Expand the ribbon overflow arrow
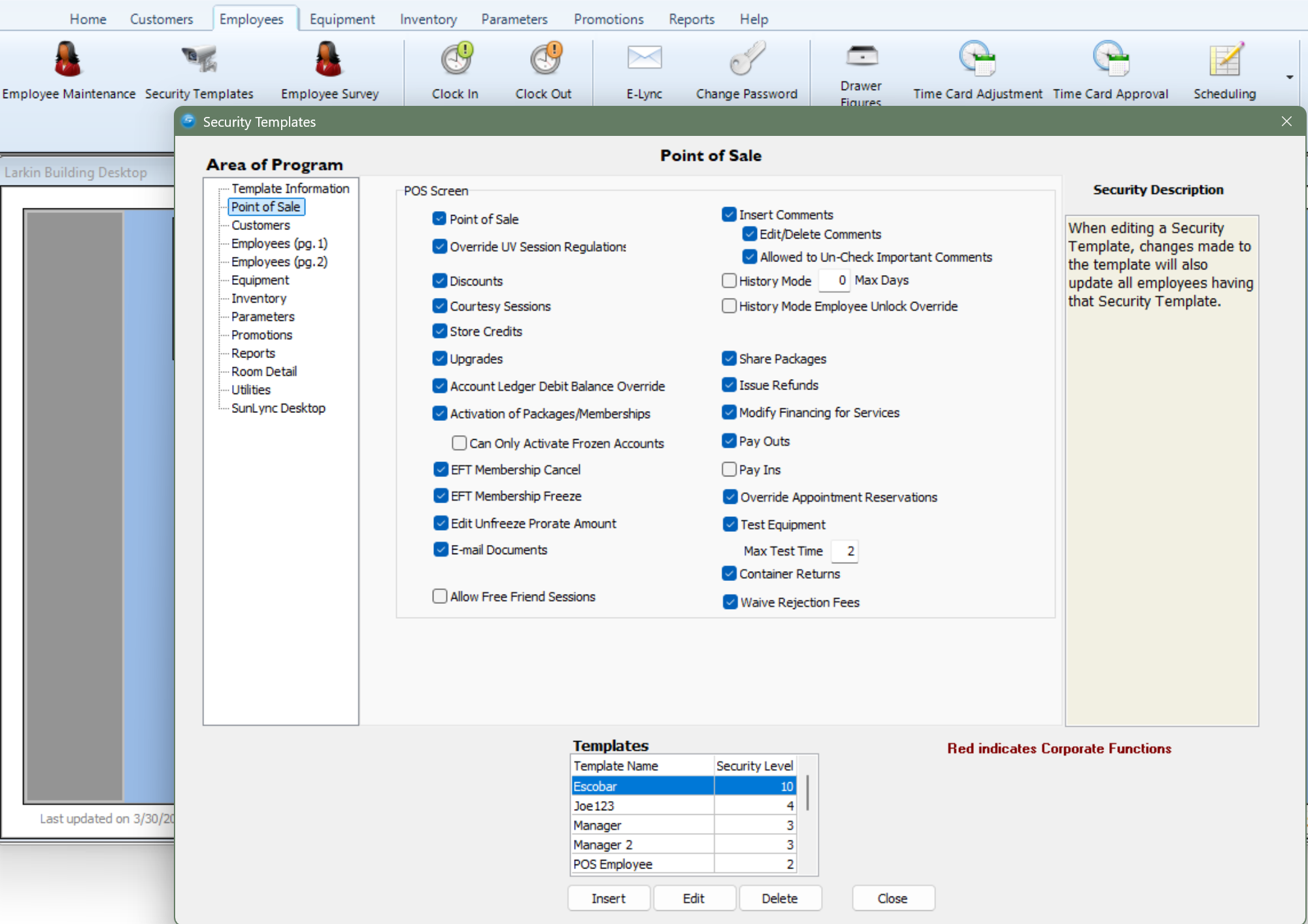1308x924 pixels. point(1290,78)
